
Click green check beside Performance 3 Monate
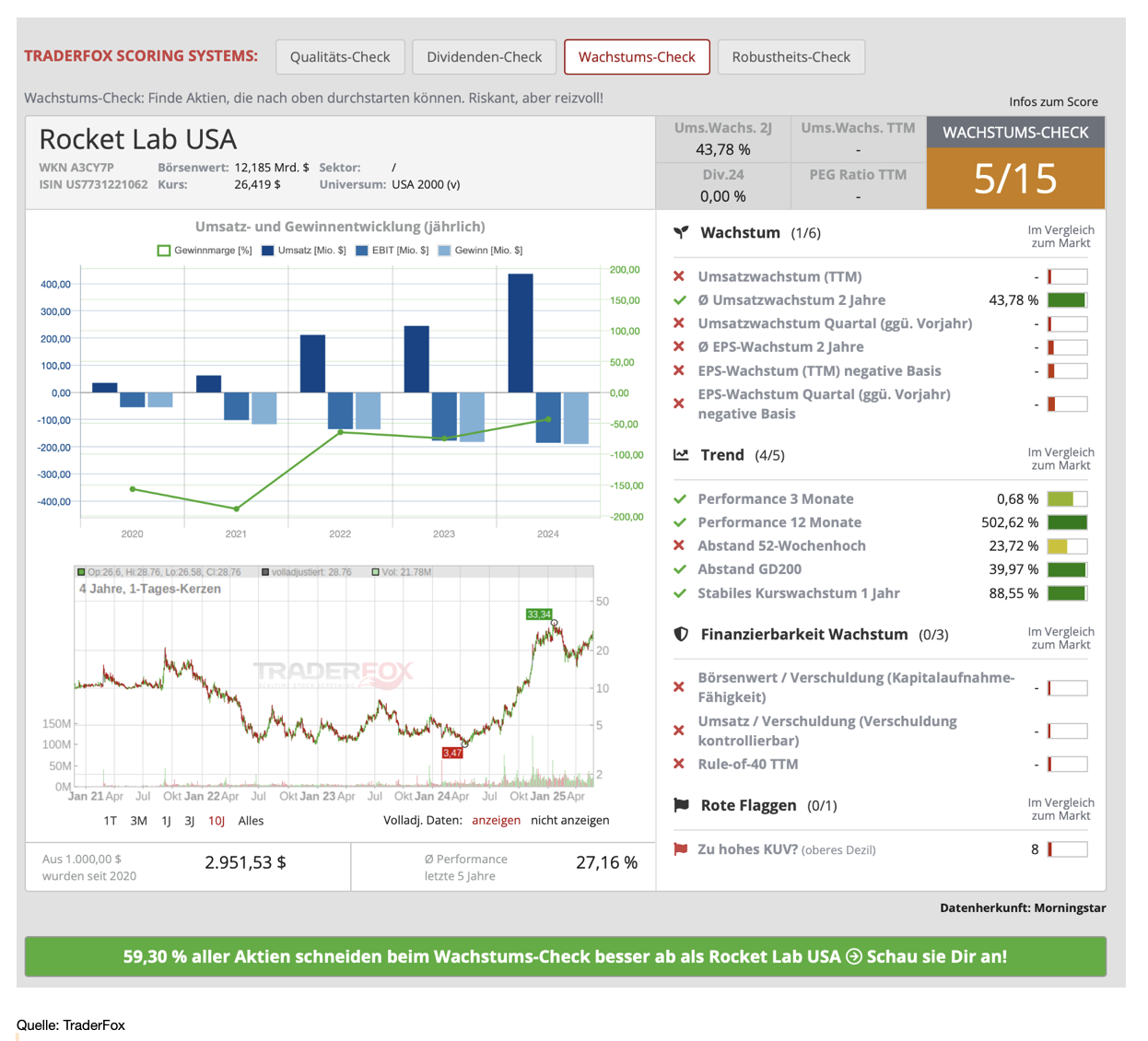[679, 499]
